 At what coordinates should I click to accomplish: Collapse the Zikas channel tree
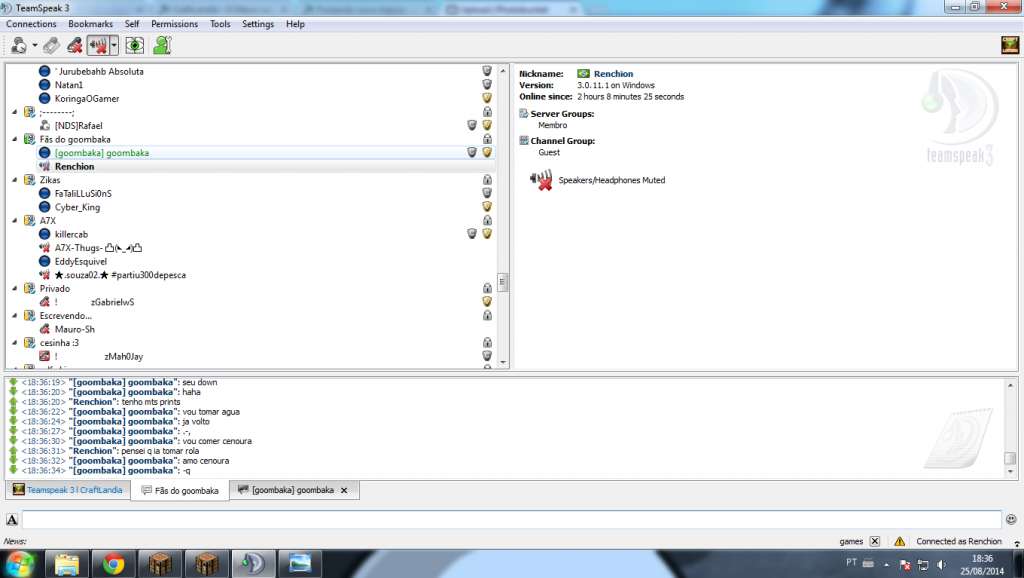coord(14,180)
